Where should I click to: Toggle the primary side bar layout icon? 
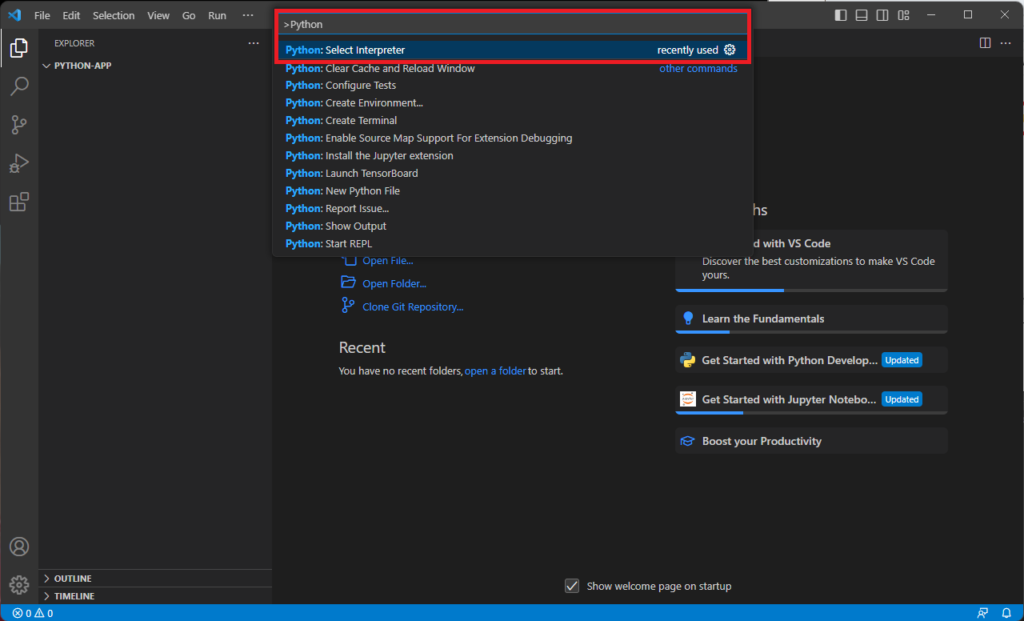[x=840, y=15]
